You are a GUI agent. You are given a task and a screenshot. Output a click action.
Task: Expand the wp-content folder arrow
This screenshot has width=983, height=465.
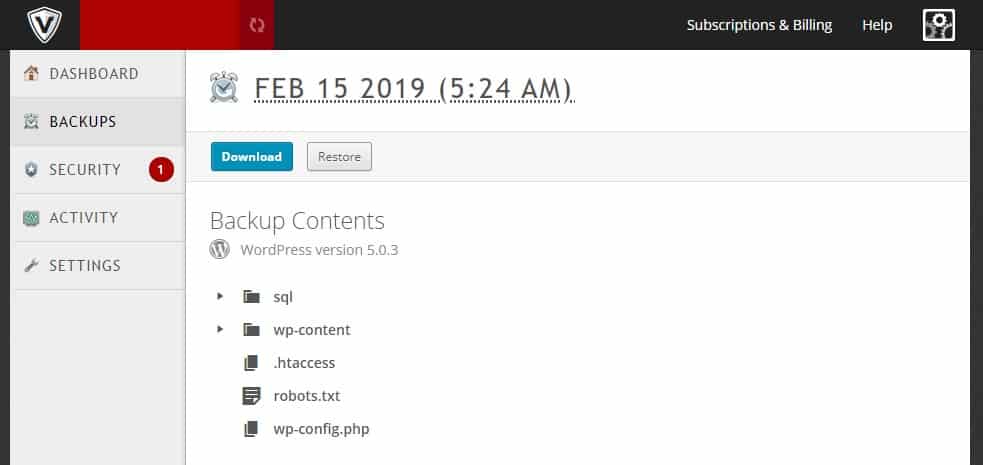point(219,329)
